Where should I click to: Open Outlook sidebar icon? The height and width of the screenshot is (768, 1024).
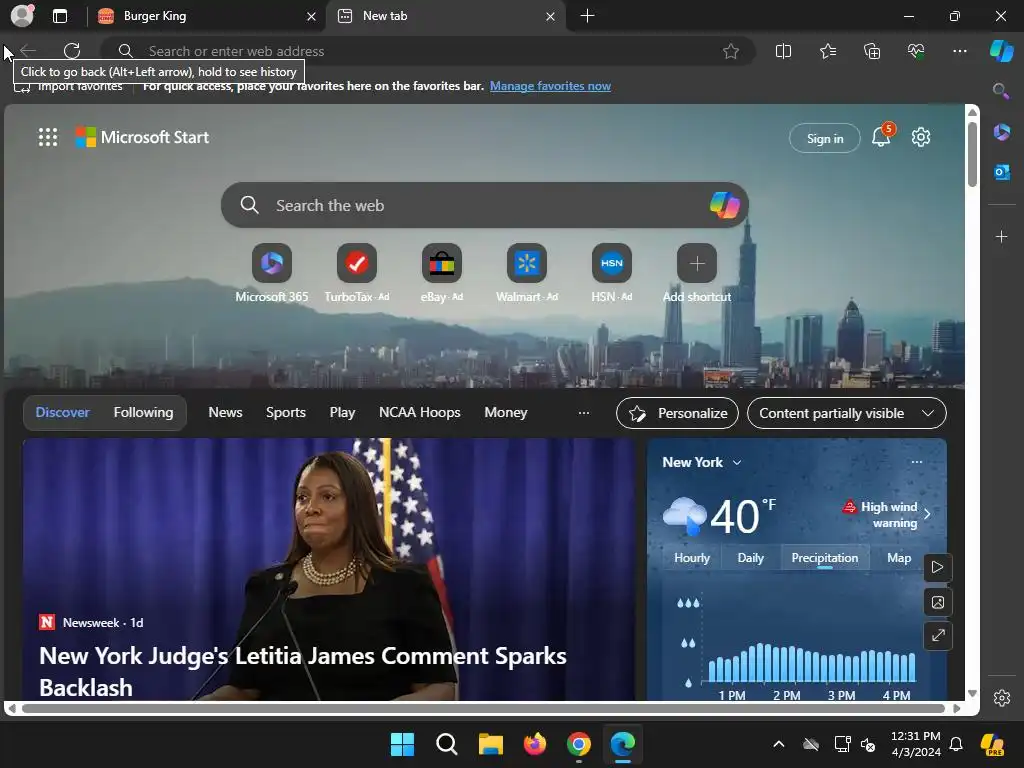click(x=1001, y=172)
